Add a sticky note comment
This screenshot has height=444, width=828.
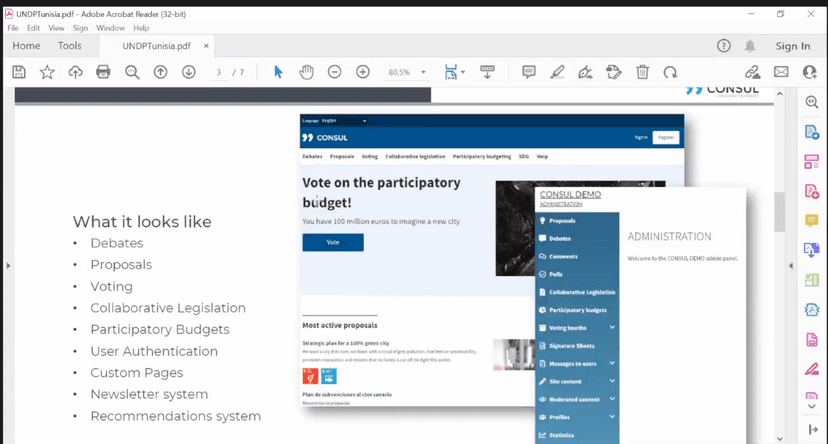[x=529, y=72]
